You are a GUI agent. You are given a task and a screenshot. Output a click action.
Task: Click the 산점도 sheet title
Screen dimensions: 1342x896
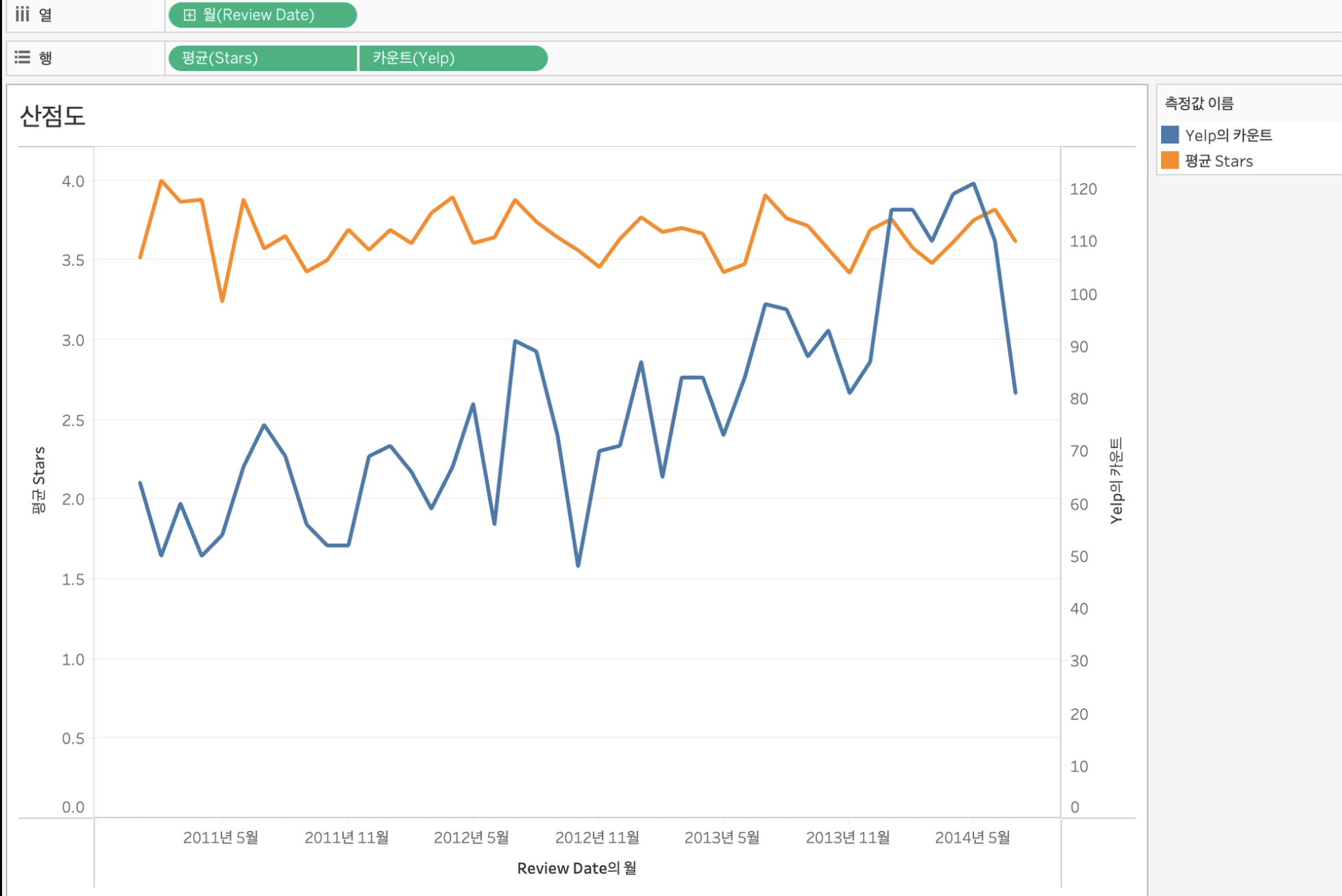click(x=53, y=116)
